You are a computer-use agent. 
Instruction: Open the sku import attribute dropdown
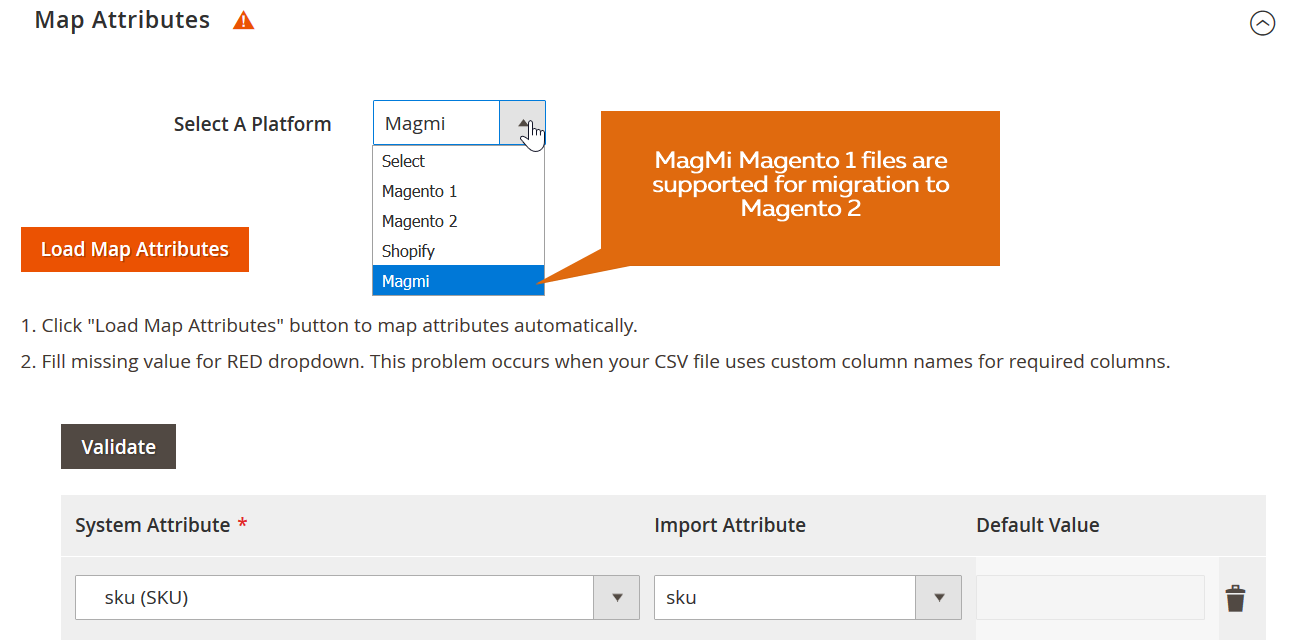point(808,597)
